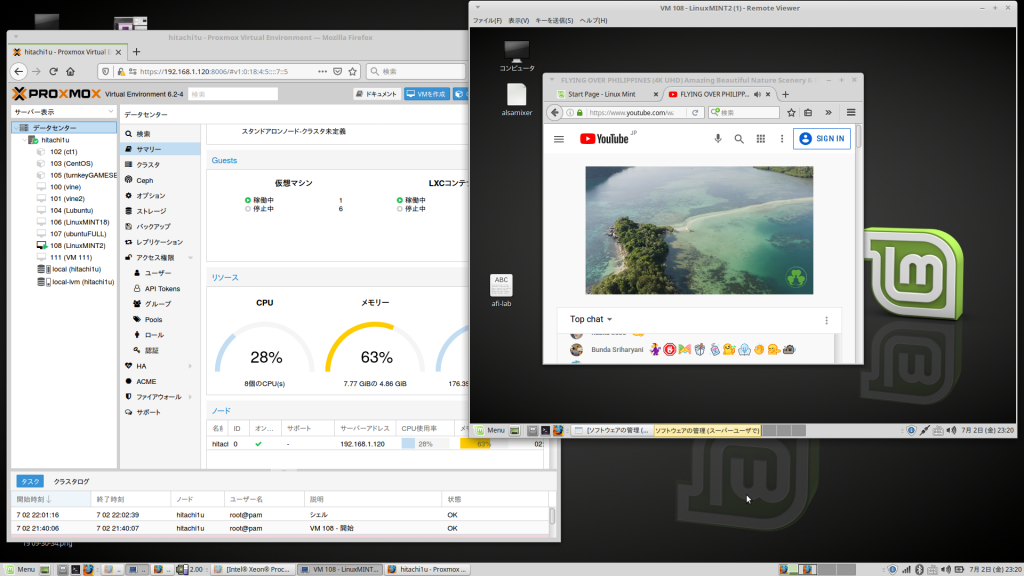
Task: Click the YouTube microphone voice search icon
Action: coord(718,139)
